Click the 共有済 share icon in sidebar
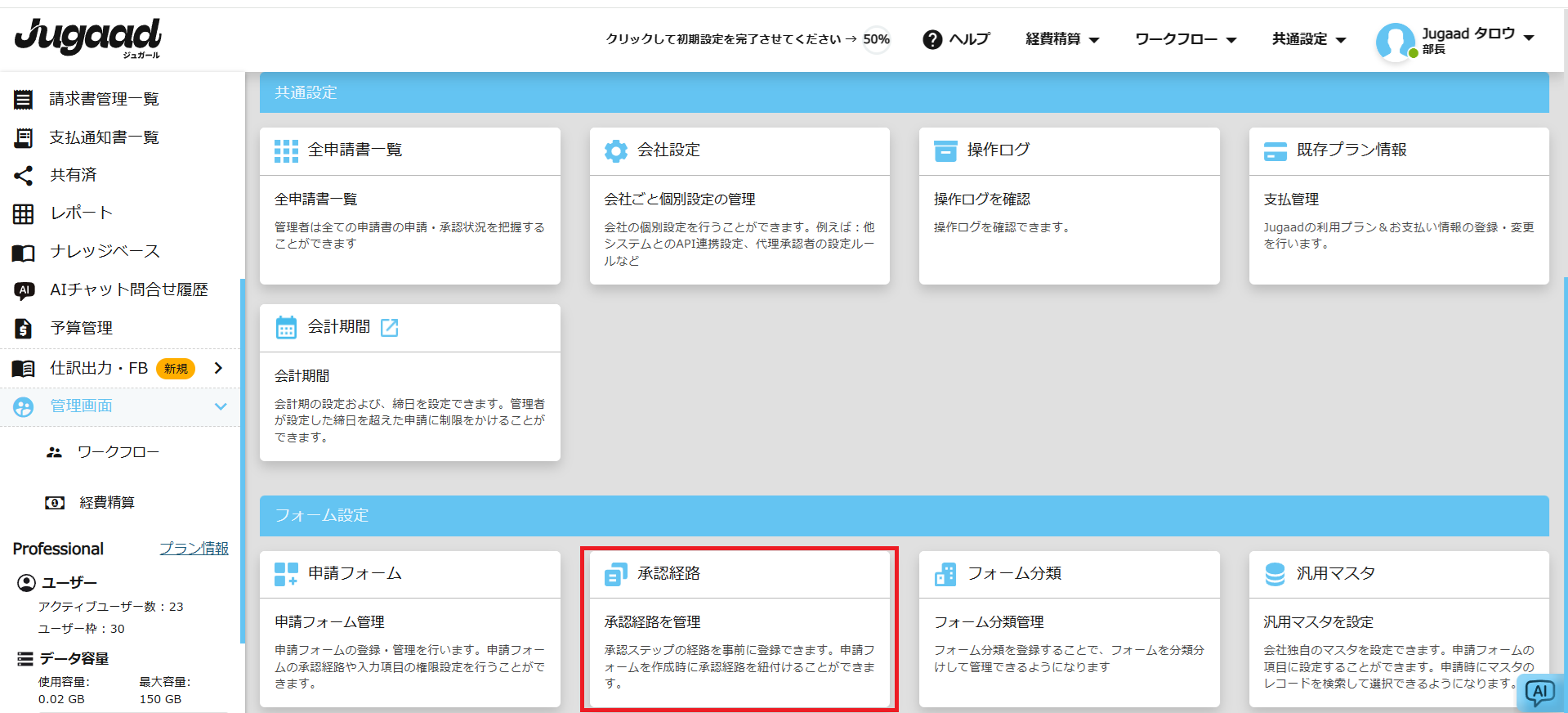1568x713 pixels. (x=24, y=175)
